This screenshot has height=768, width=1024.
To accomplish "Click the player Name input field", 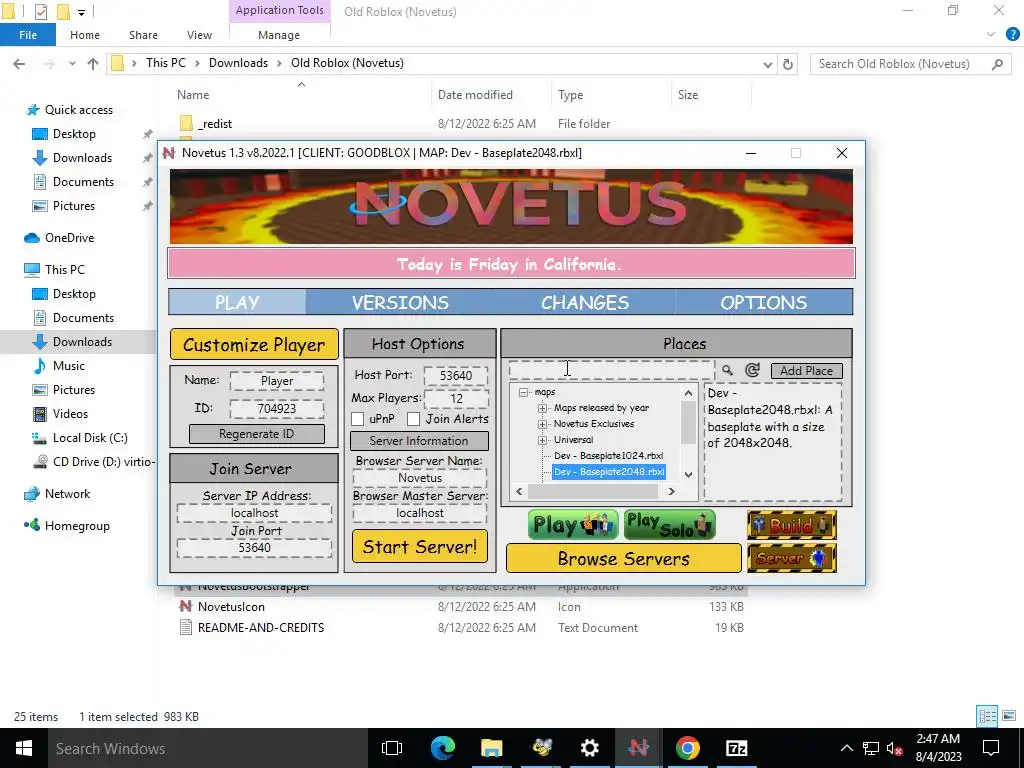I will (277, 381).
